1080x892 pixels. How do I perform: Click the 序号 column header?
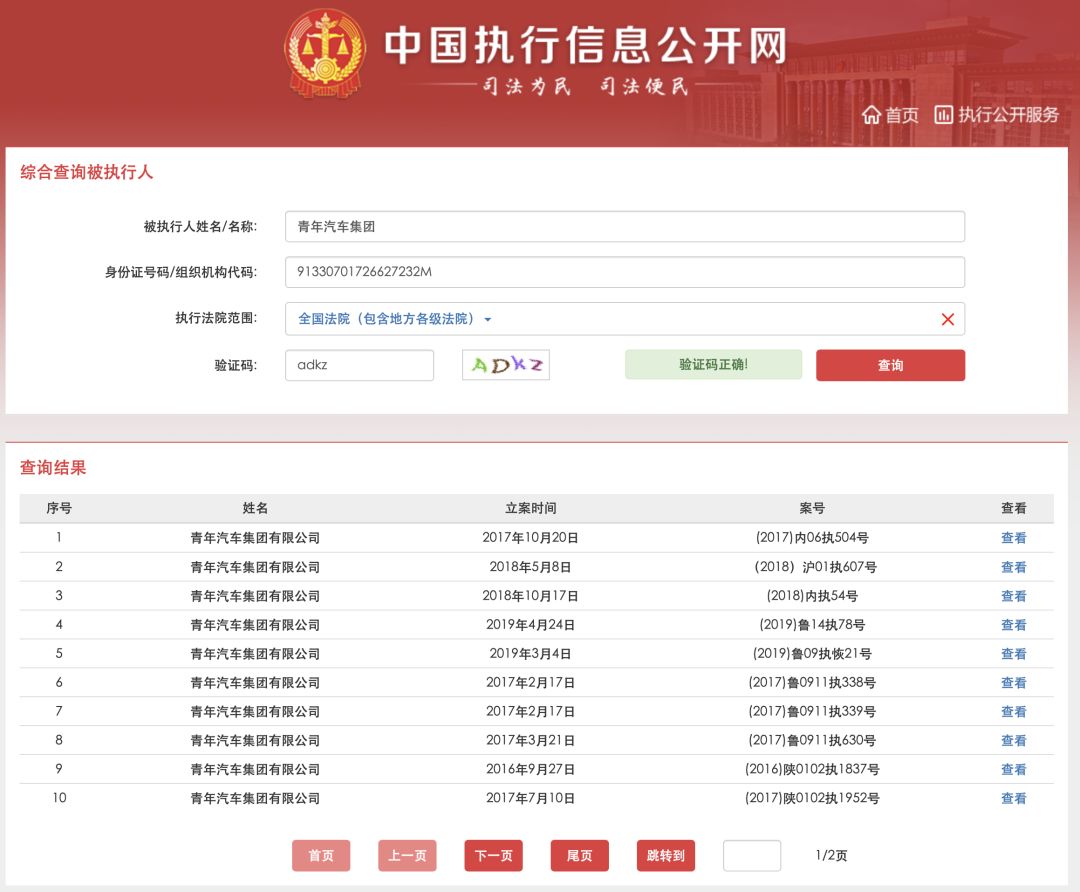pos(59,508)
